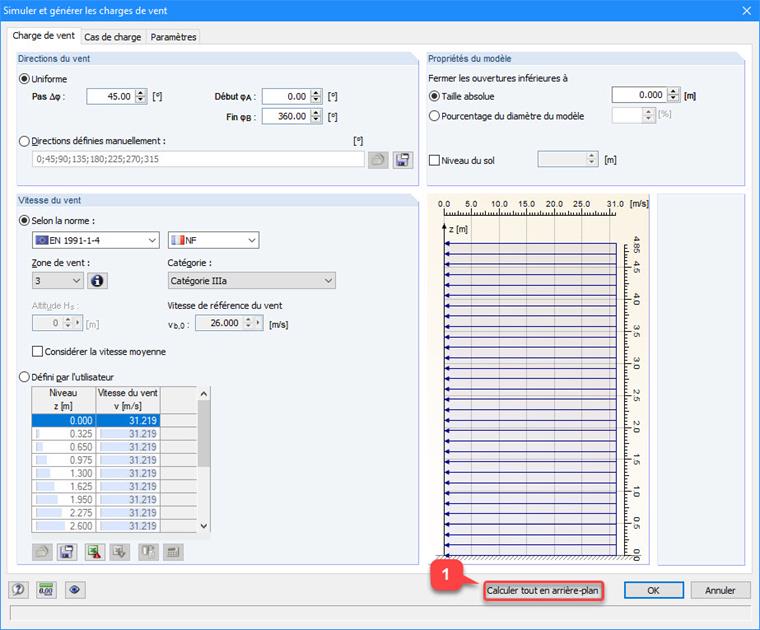Click the last table icon below the table

click(x=173, y=552)
